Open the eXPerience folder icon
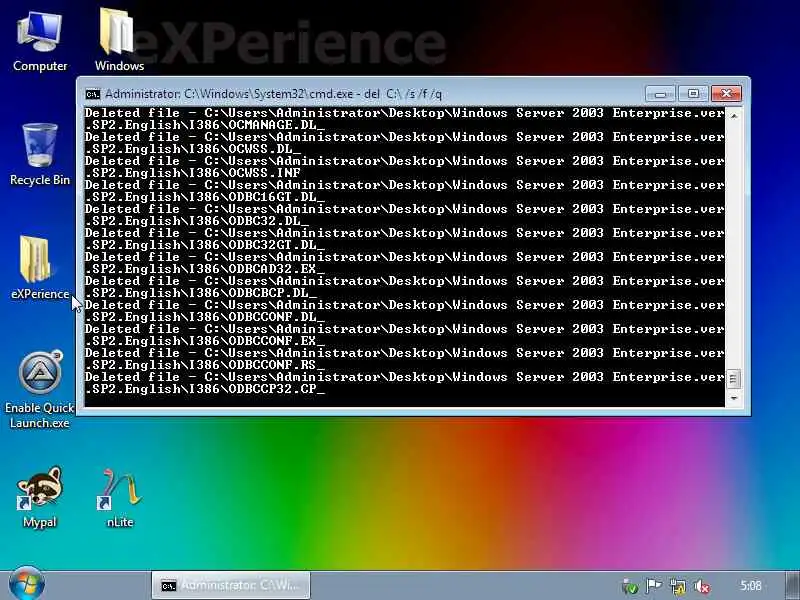 pos(40,267)
